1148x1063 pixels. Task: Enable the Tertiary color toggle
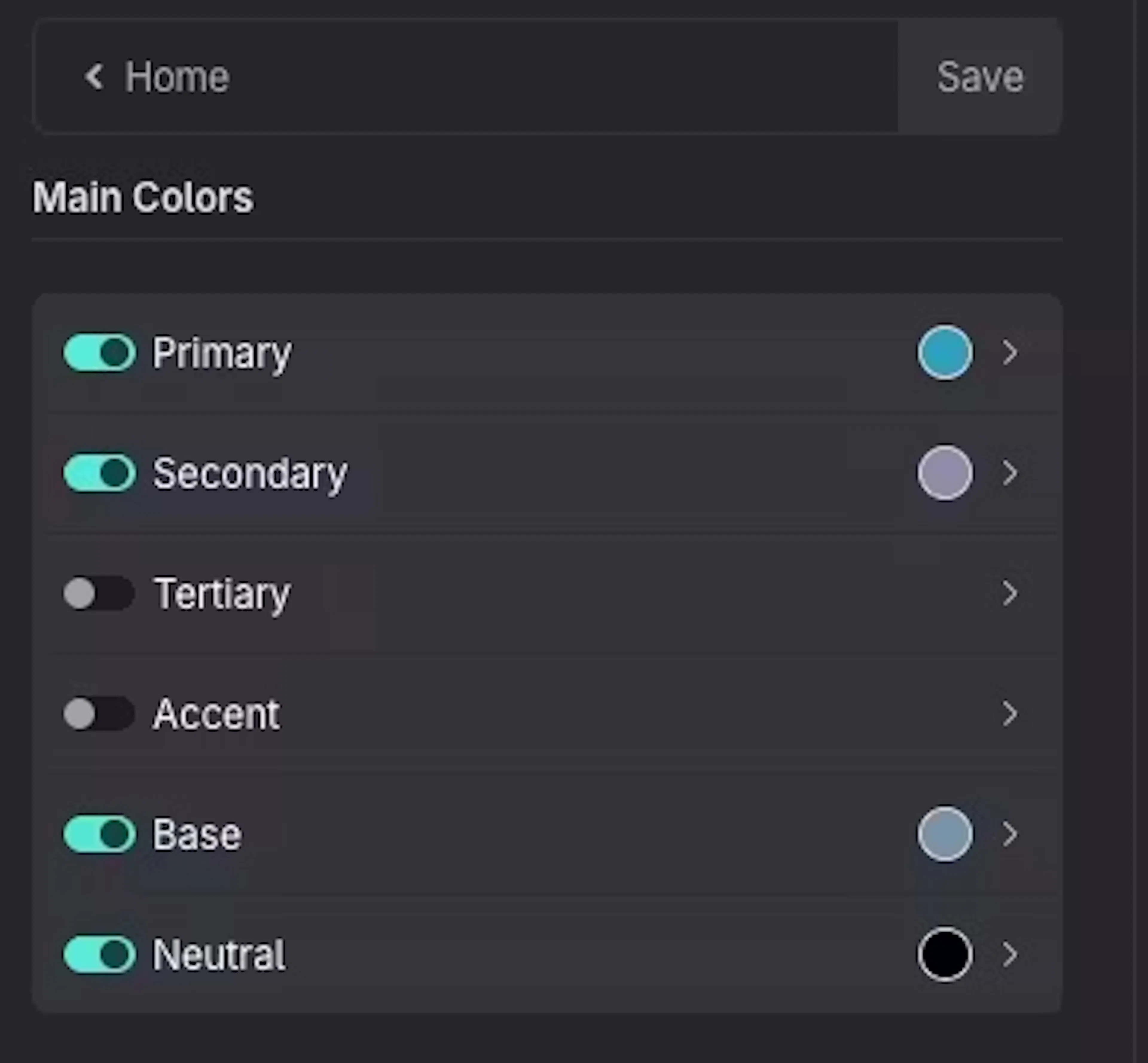pos(99,593)
